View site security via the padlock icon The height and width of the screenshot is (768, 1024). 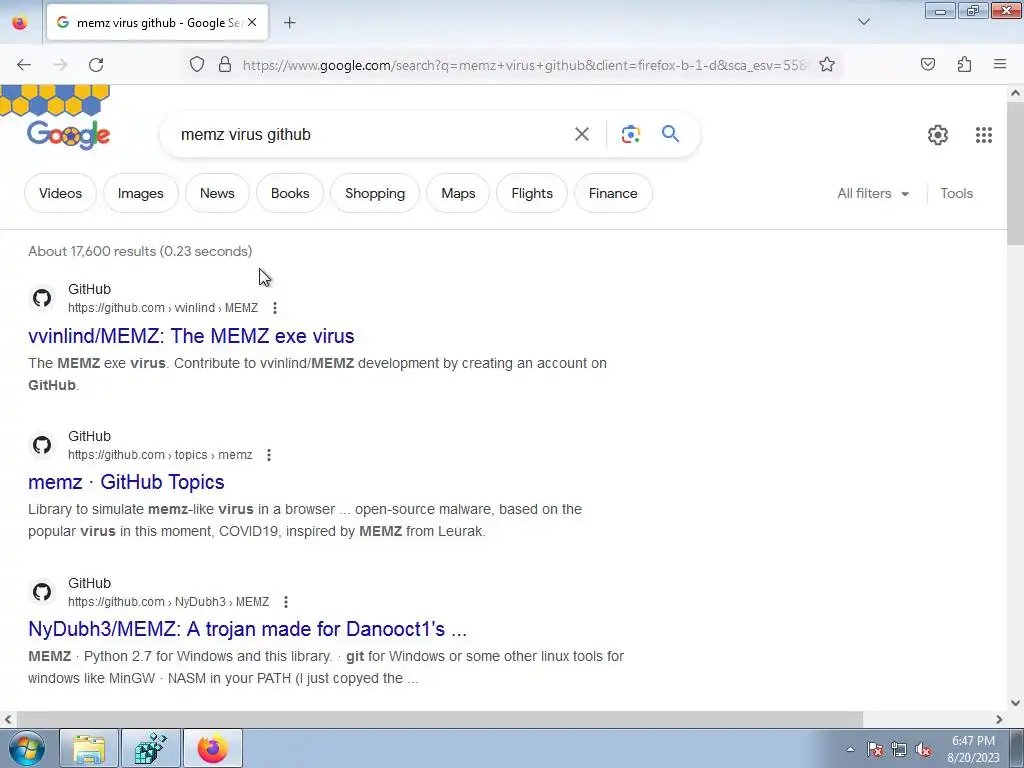(x=225, y=65)
